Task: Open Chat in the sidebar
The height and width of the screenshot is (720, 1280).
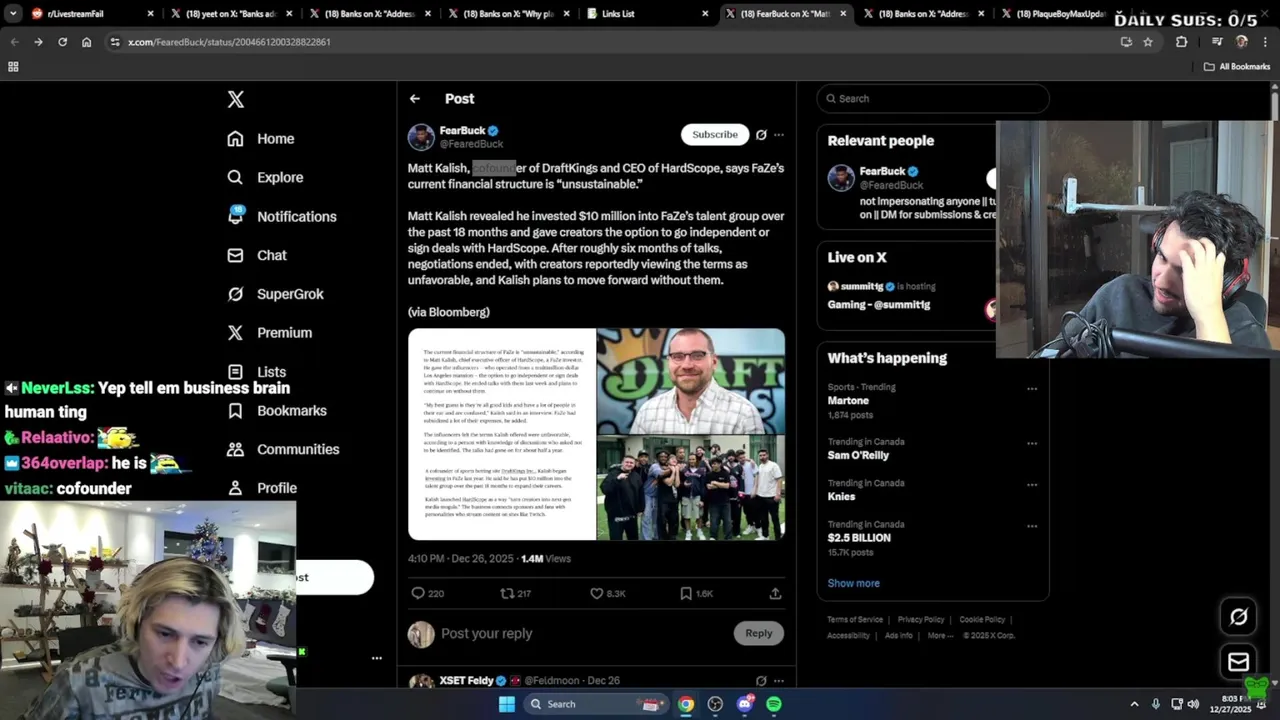Action: point(257,255)
